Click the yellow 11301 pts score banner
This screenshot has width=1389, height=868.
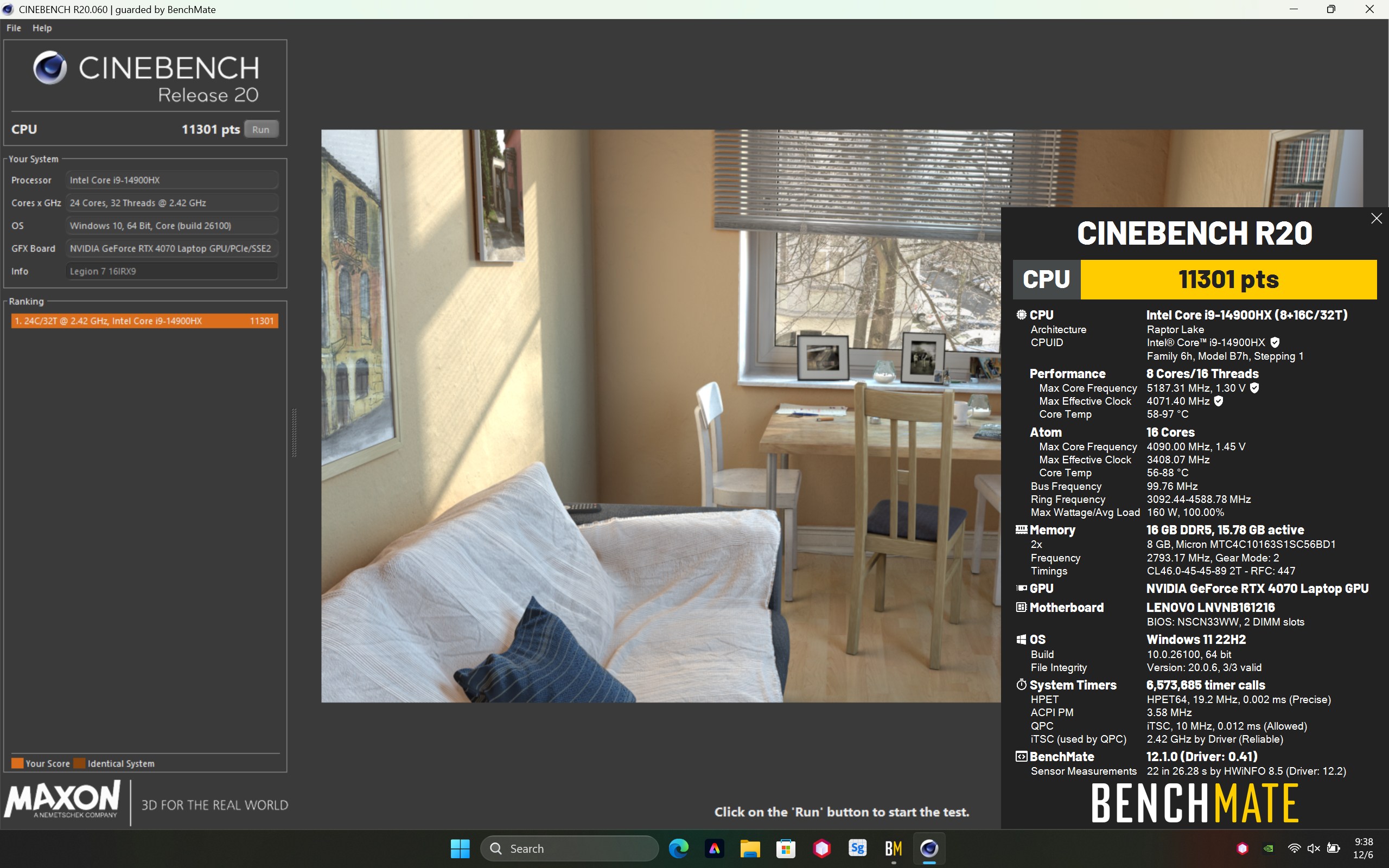(1228, 279)
